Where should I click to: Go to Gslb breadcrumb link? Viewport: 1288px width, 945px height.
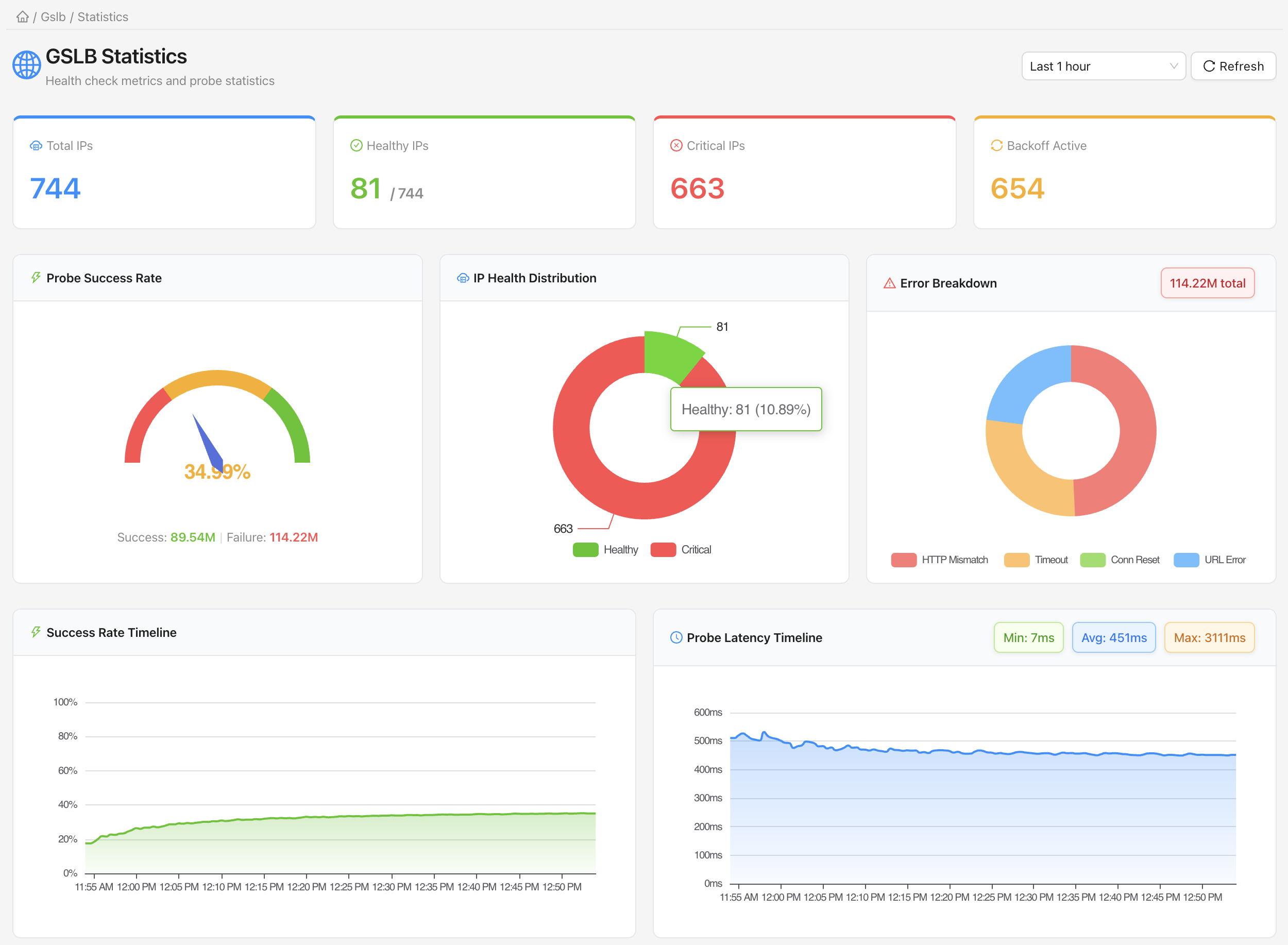(53, 16)
